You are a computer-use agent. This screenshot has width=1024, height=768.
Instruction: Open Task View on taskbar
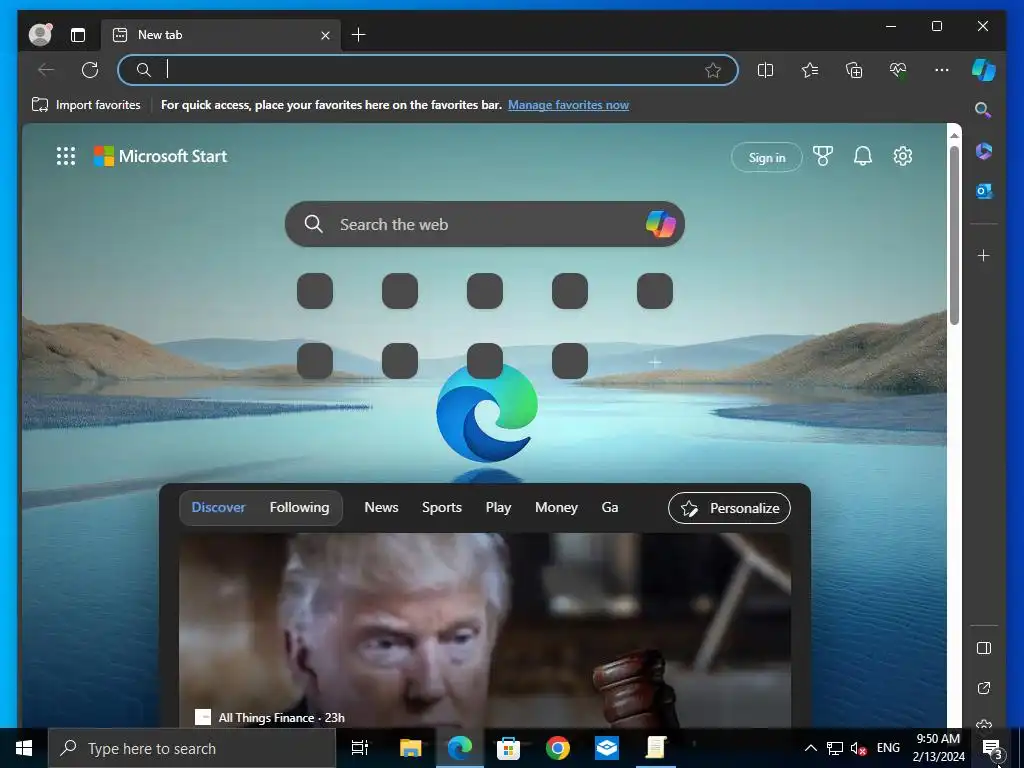coord(360,748)
